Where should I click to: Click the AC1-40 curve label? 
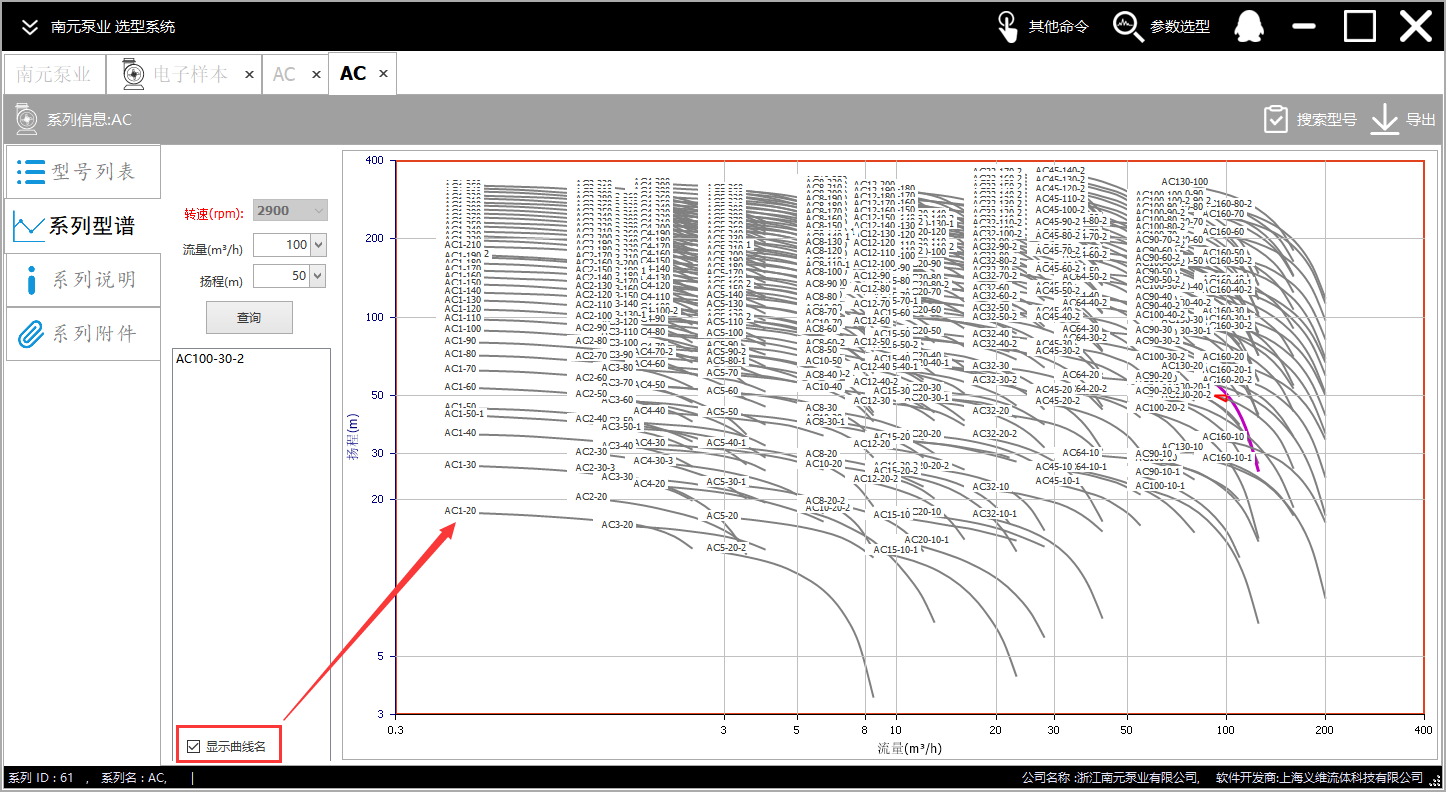coord(461,433)
